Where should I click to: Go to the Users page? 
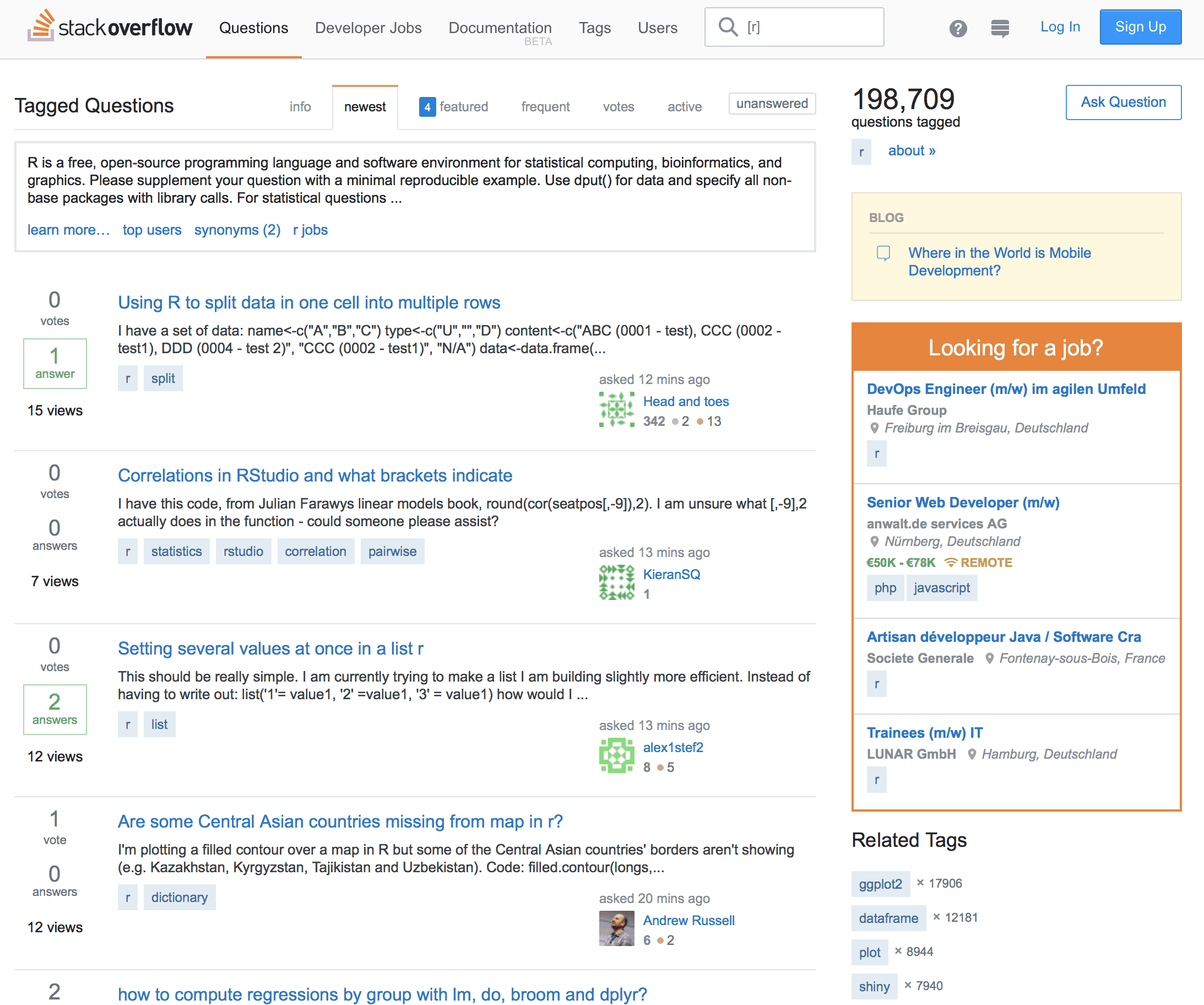(x=658, y=28)
